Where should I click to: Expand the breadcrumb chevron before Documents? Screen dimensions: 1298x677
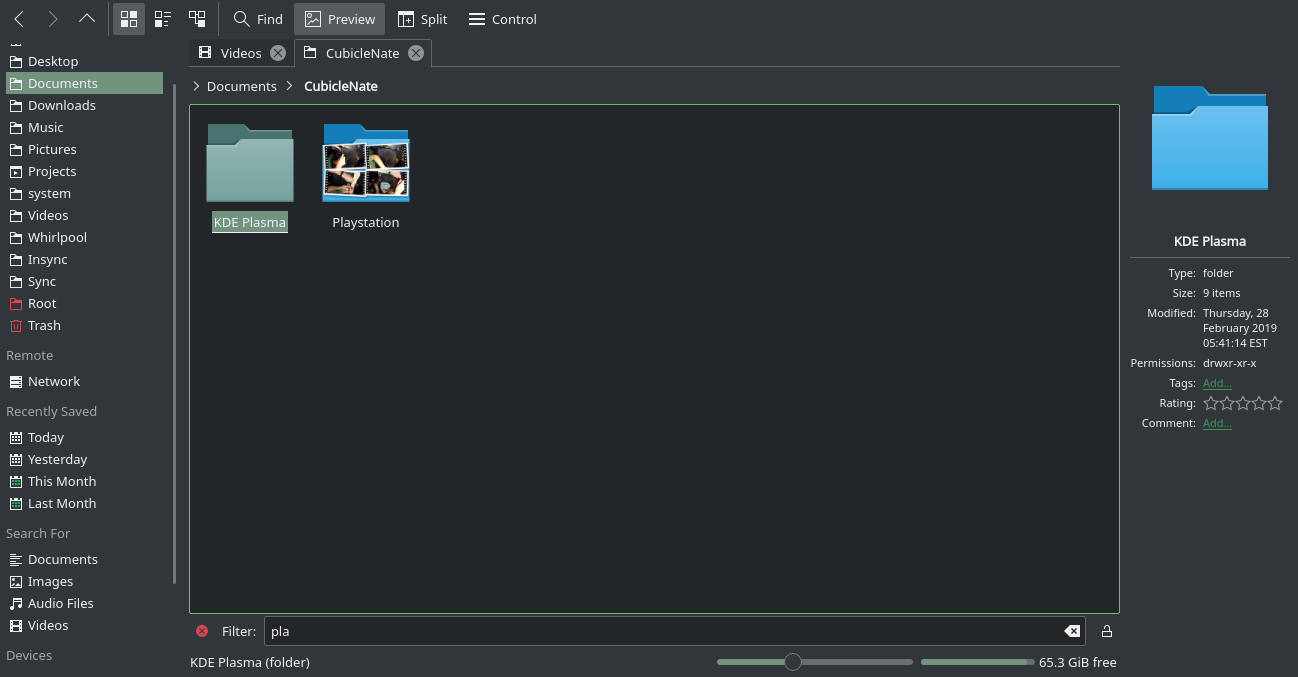coord(196,86)
